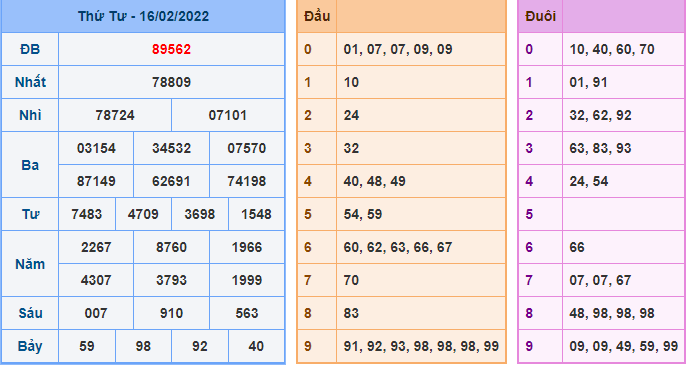
Task: Select Đuôi row 0 values 10, 40, 60, 70
Action: click(612, 49)
